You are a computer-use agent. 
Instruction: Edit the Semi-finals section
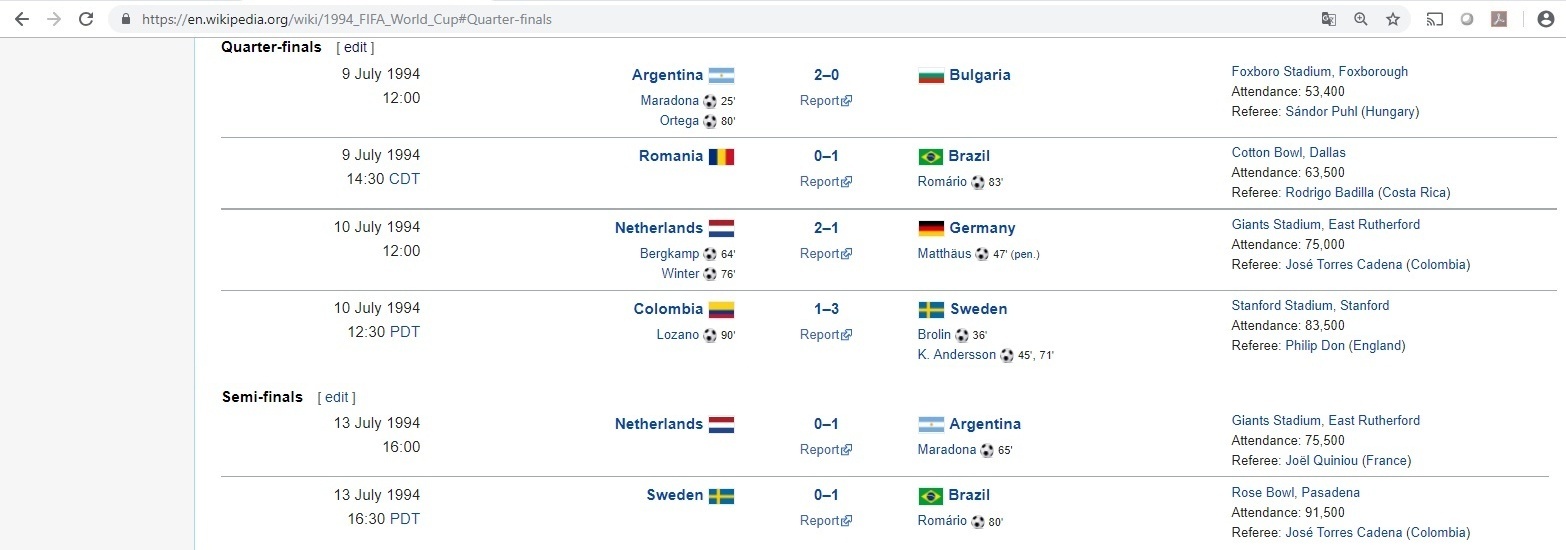pyautogui.click(x=336, y=397)
